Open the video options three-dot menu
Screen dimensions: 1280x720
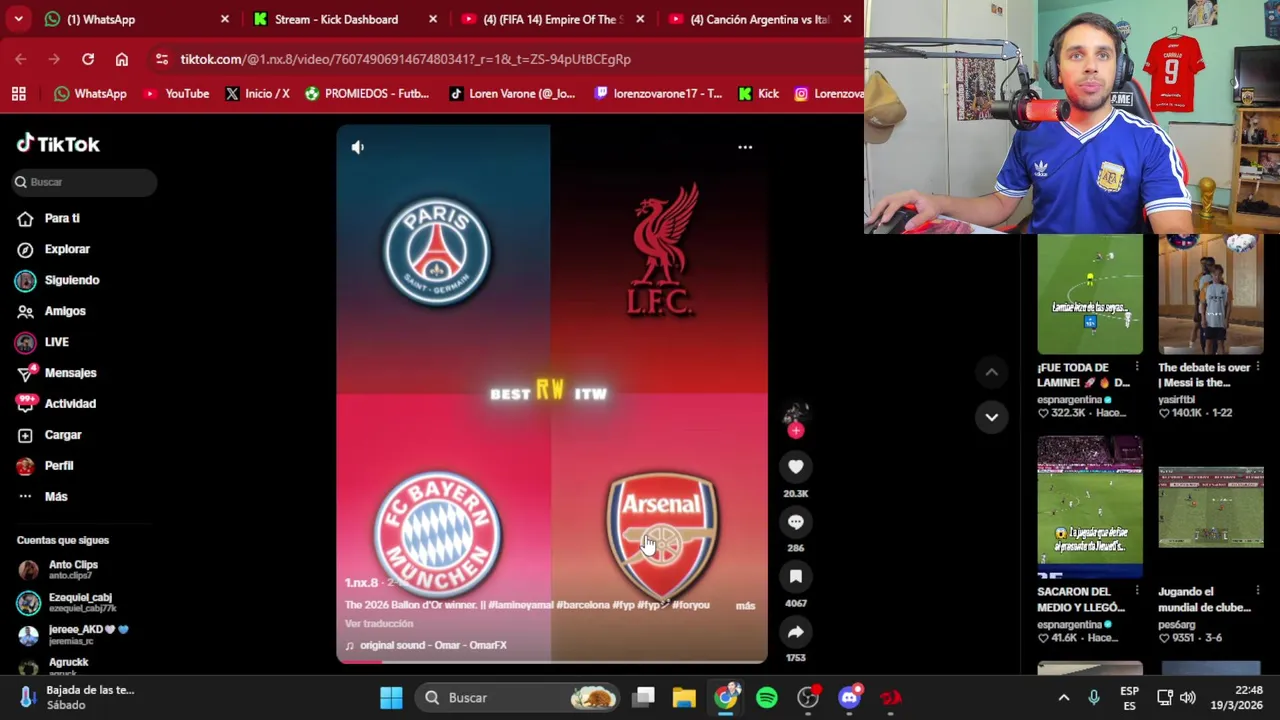[x=745, y=147]
